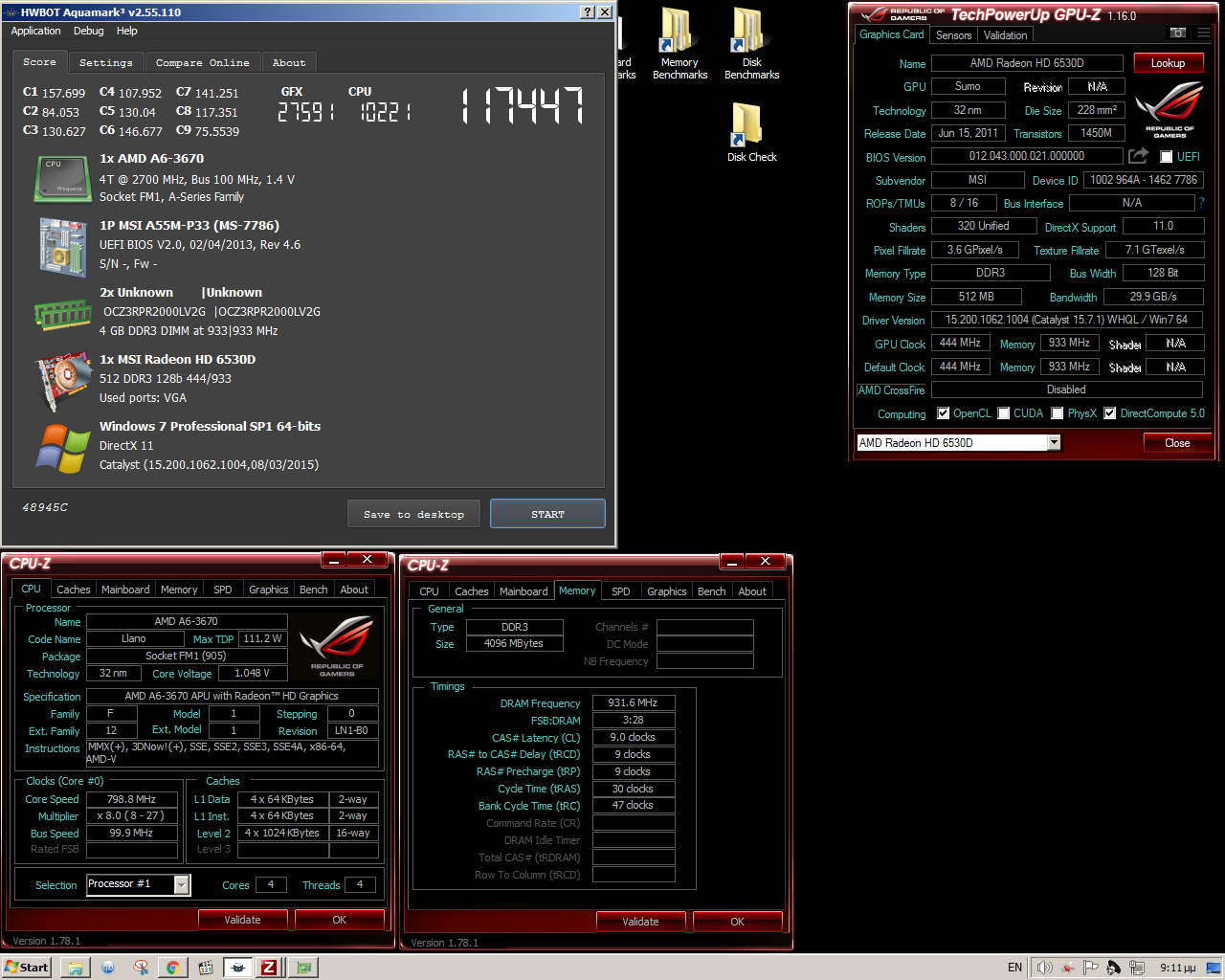Toggle the PhysX checkbox
The height and width of the screenshot is (980, 1225).
(x=1058, y=413)
